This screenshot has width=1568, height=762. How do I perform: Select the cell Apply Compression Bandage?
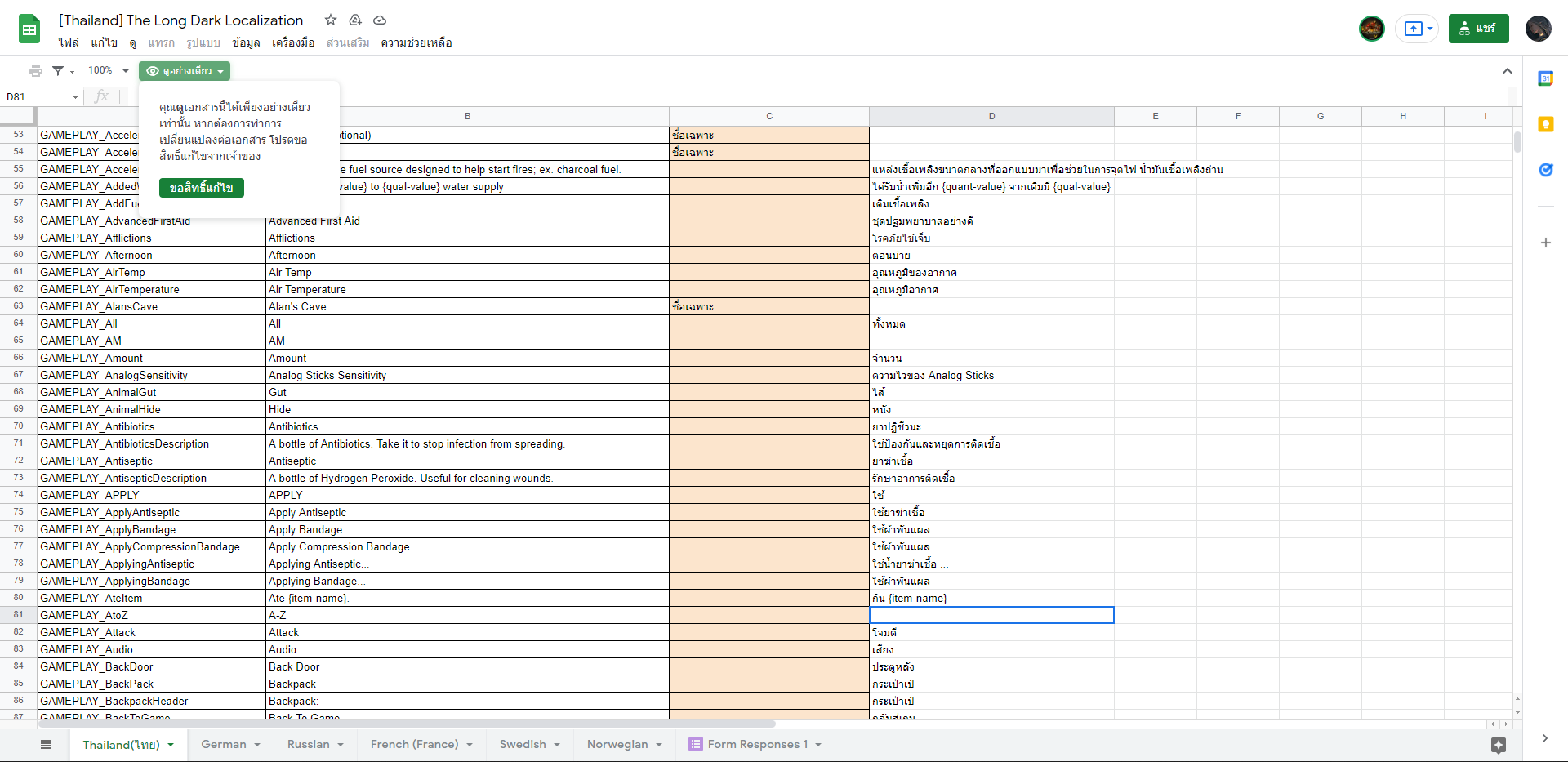tap(467, 546)
